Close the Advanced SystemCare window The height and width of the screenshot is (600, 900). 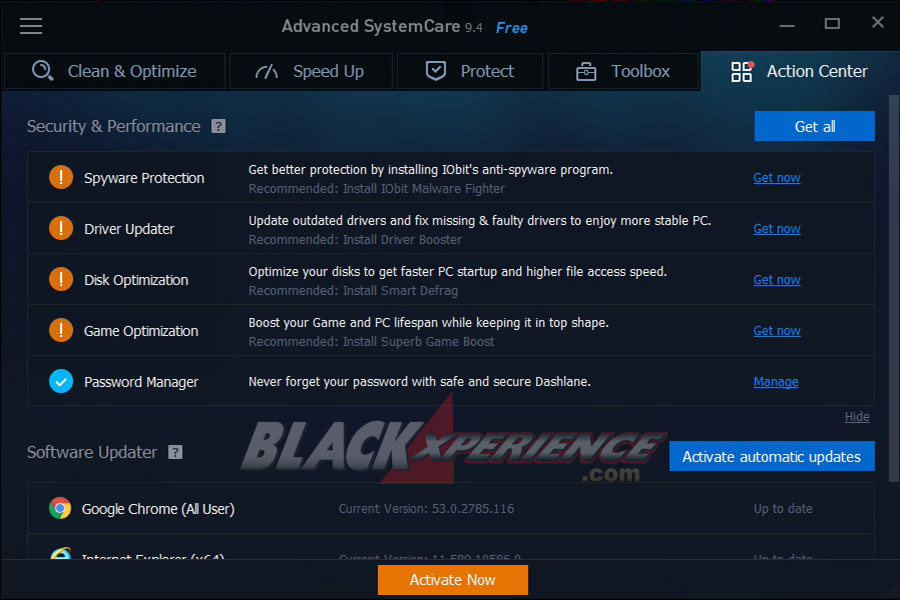[x=878, y=22]
